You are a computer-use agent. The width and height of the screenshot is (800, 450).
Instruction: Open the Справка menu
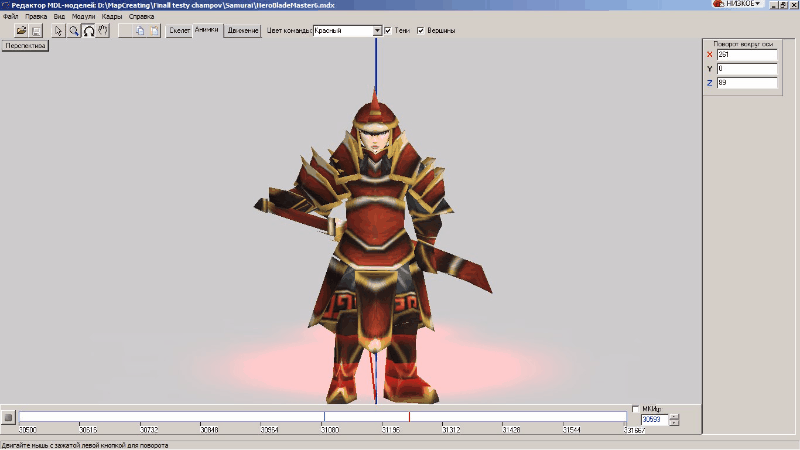tap(141, 16)
